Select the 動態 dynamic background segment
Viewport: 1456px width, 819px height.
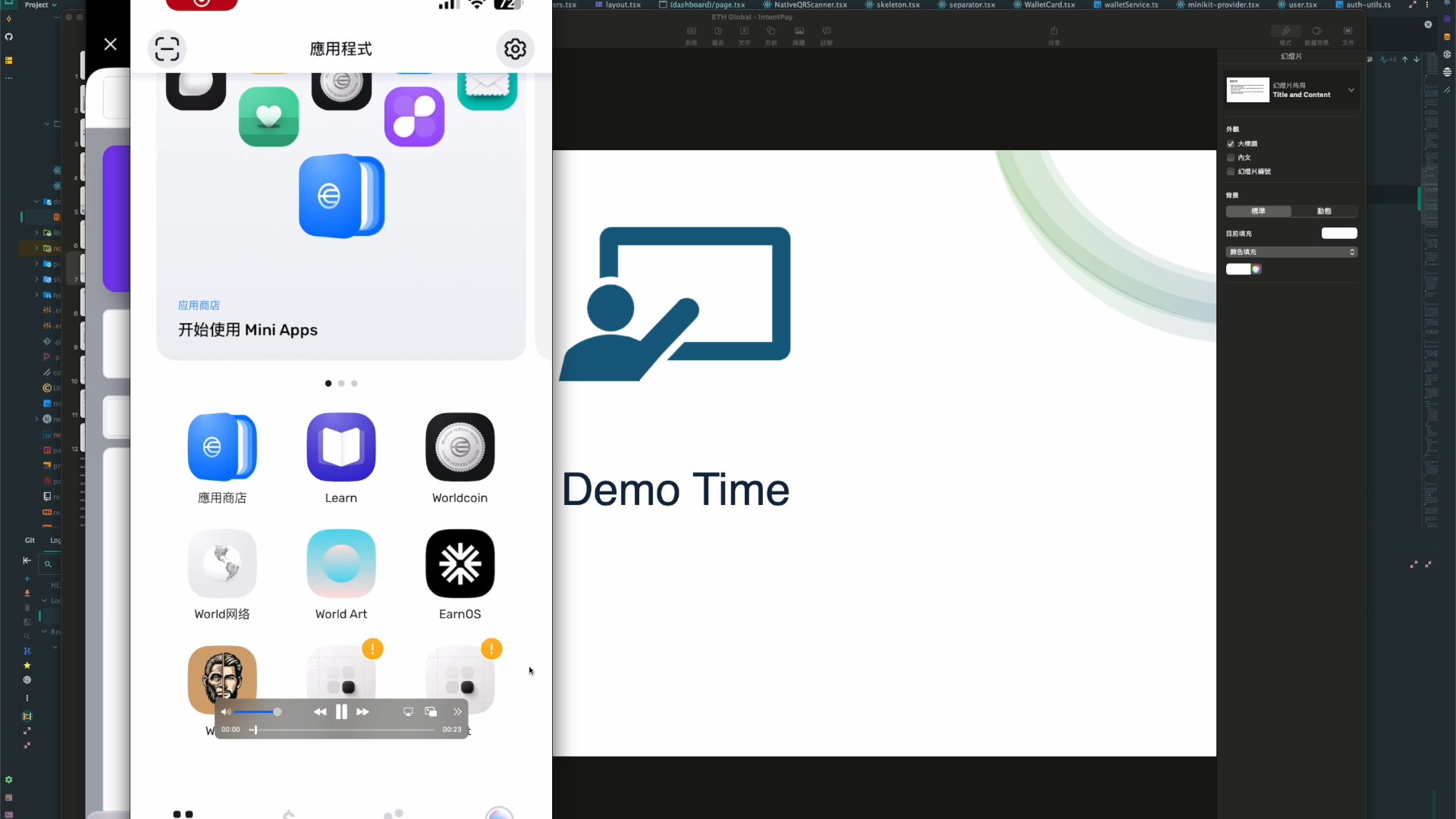(x=1324, y=211)
